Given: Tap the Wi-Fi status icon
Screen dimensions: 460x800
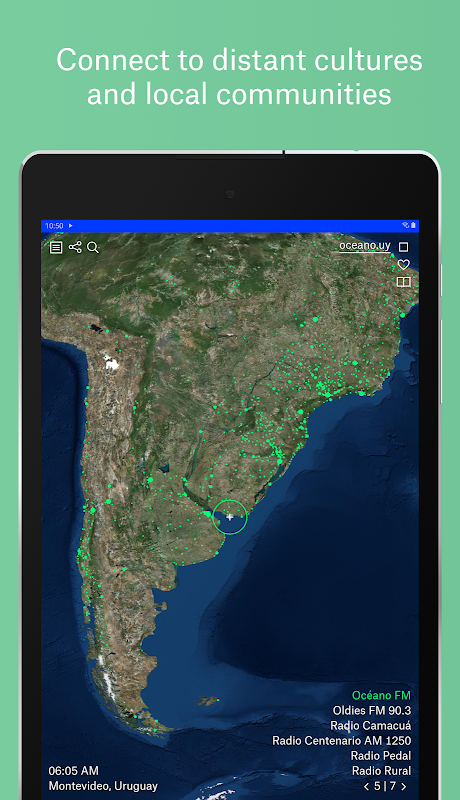Looking at the screenshot, I should (405, 225).
